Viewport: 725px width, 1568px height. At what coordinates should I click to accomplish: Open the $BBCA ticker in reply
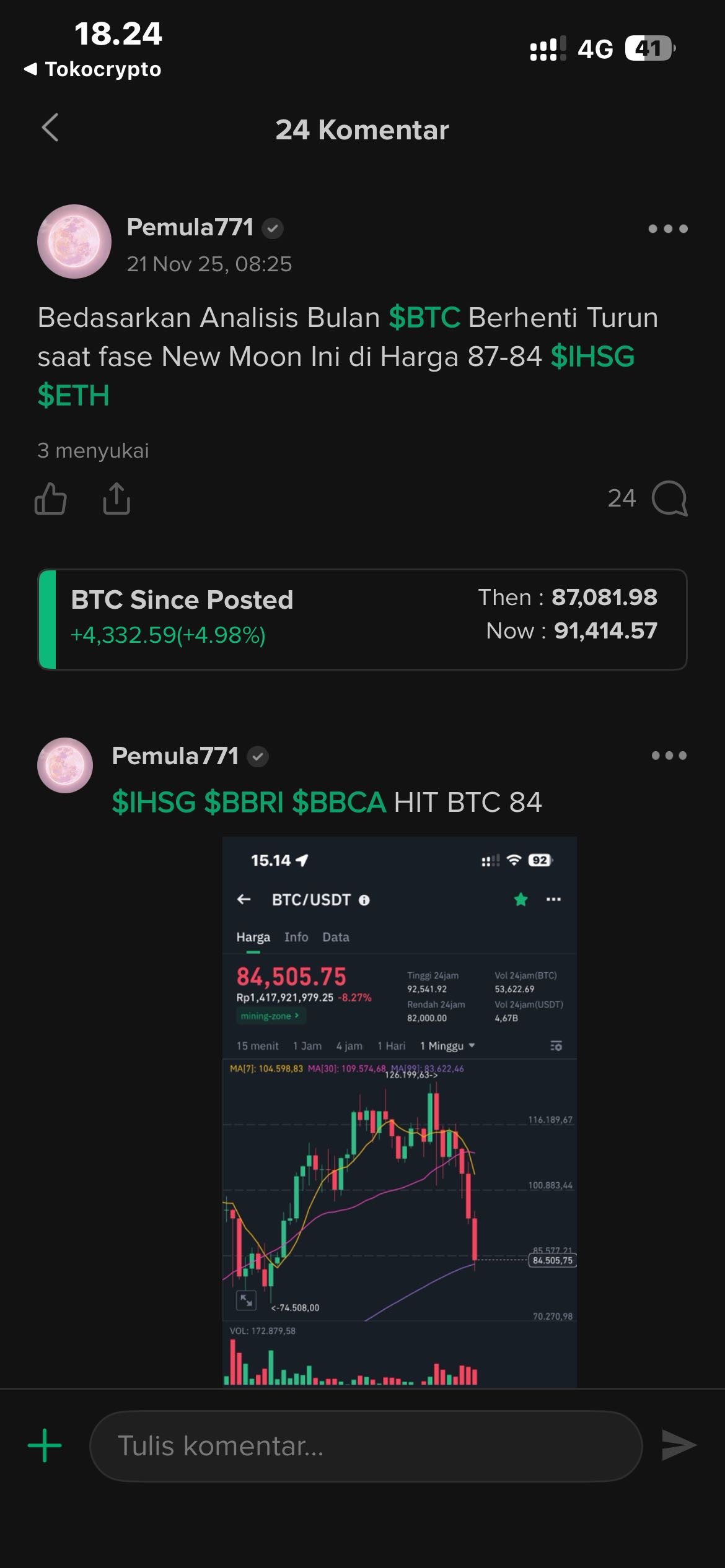[339, 803]
